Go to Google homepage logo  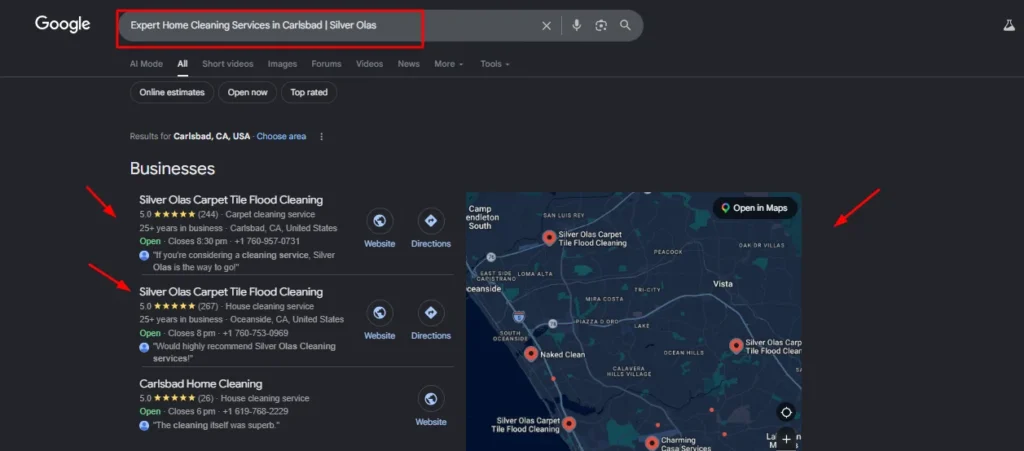[63, 25]
